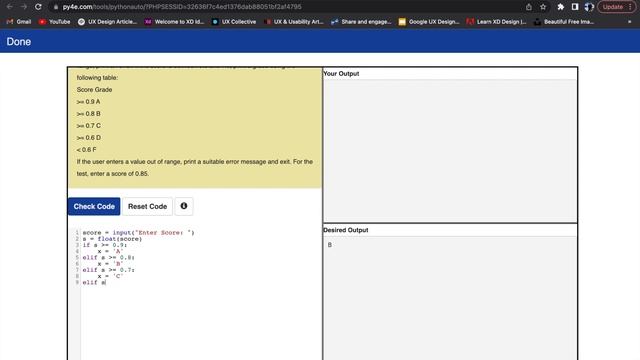This screenshot has height=360, width=640.
Task: Click the info icon button
Action: pos(184,206)
